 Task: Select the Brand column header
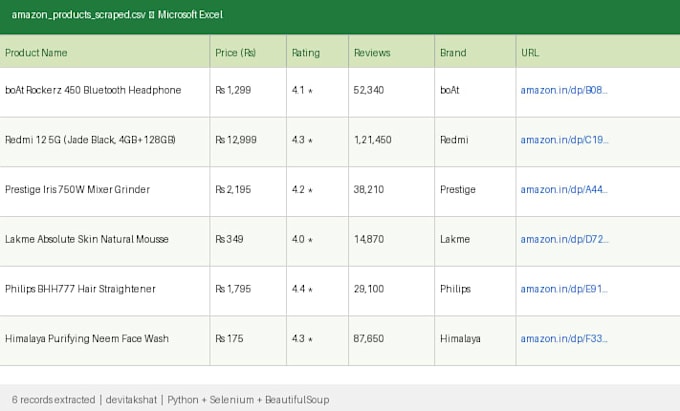475,52
